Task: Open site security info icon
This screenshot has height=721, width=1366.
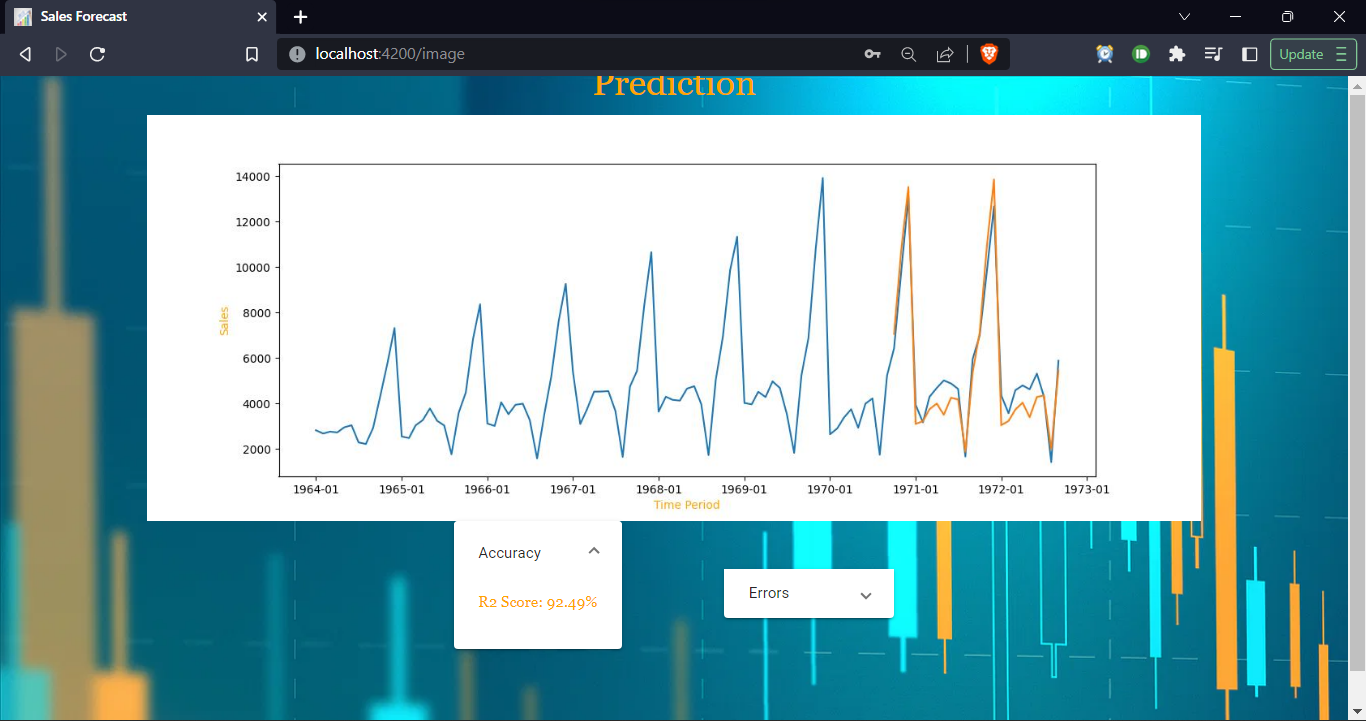Action: (x=297, y=54)
